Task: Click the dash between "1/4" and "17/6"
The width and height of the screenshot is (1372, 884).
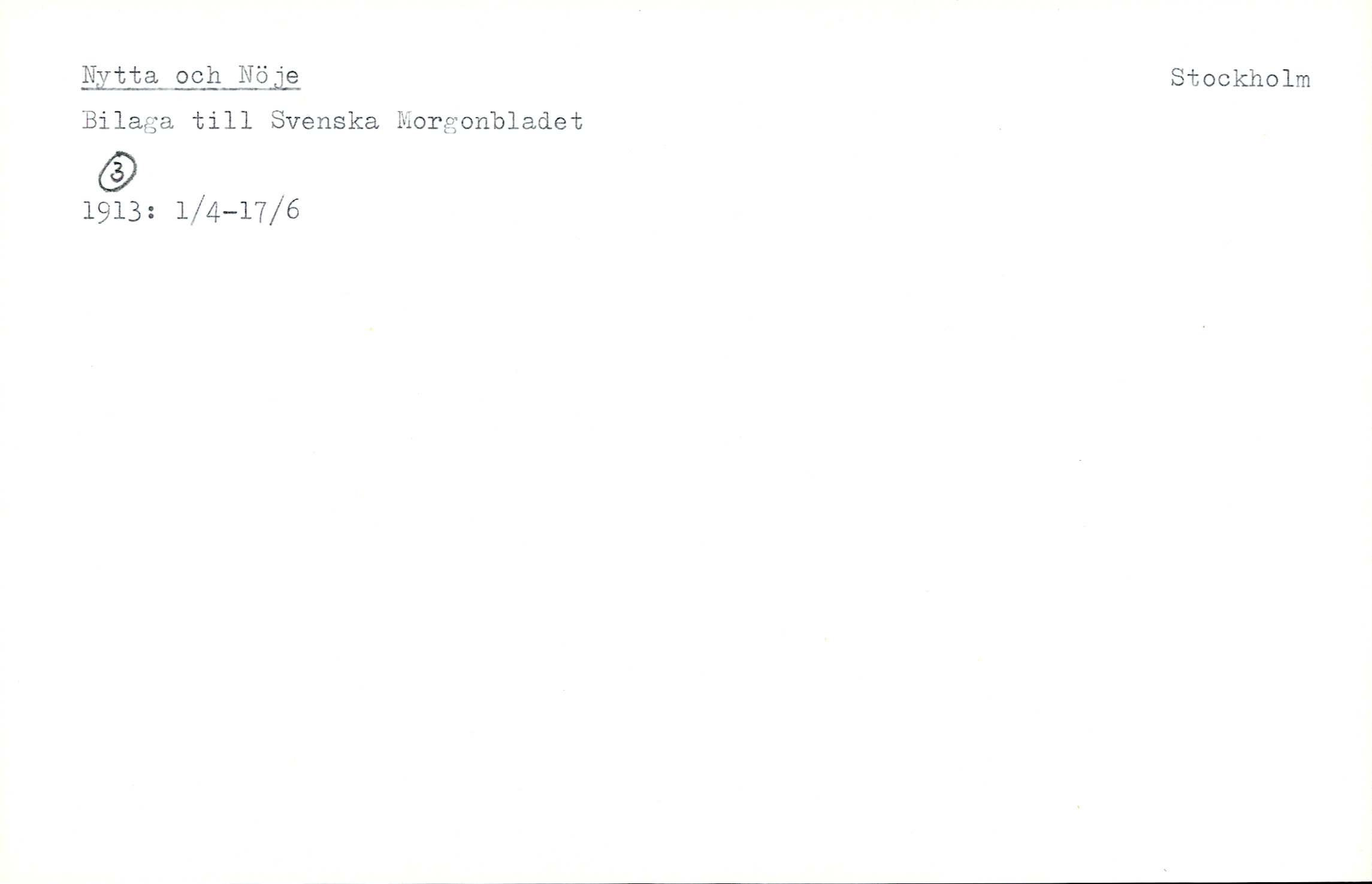Action: [229, 213]
